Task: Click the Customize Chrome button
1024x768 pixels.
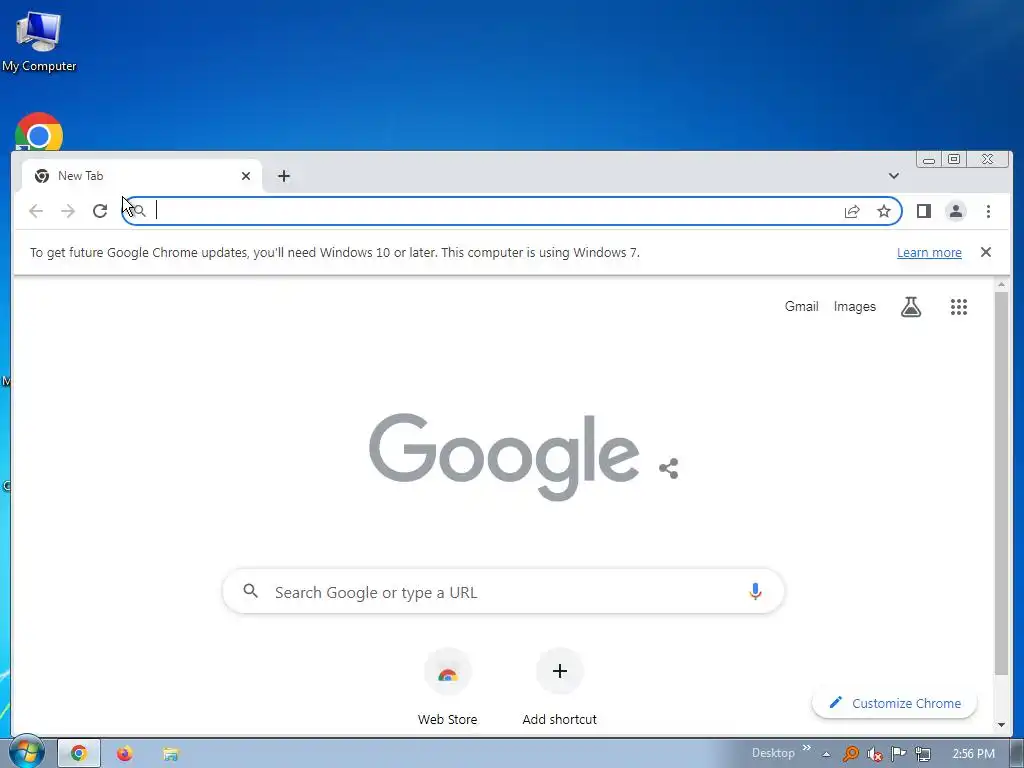Action: (x=894, y=703)
